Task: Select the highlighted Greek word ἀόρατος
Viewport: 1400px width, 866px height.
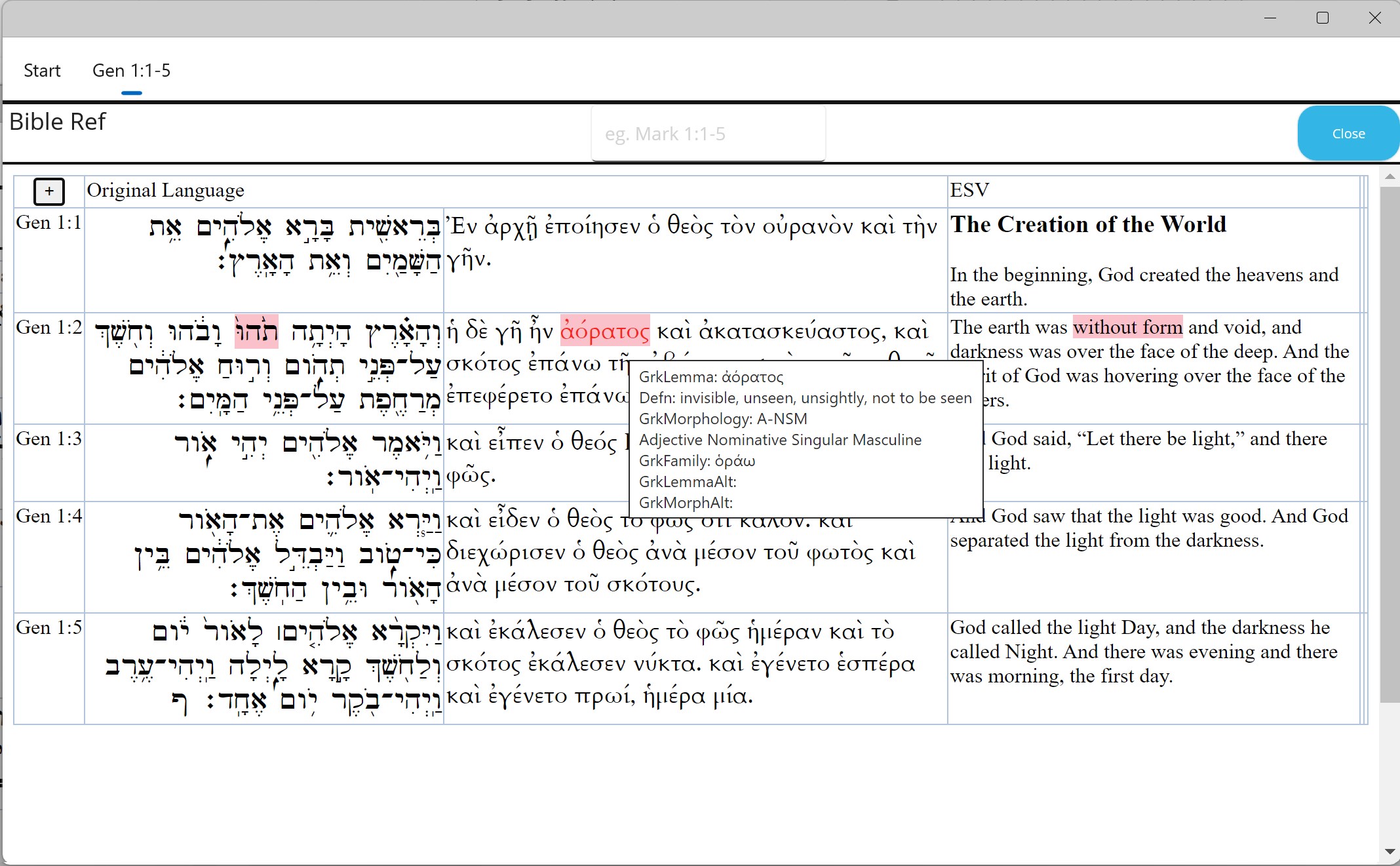Action: click(604, 332)
